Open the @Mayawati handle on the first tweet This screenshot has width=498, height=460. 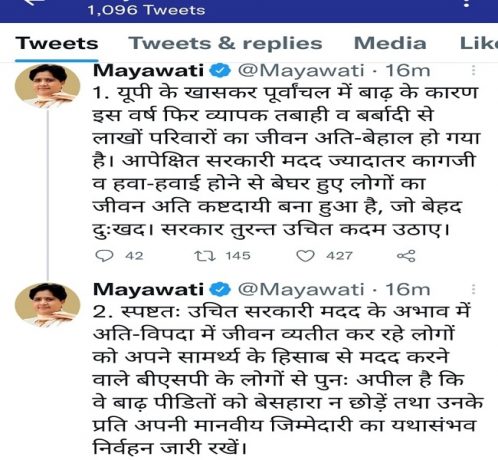(301, 71)
